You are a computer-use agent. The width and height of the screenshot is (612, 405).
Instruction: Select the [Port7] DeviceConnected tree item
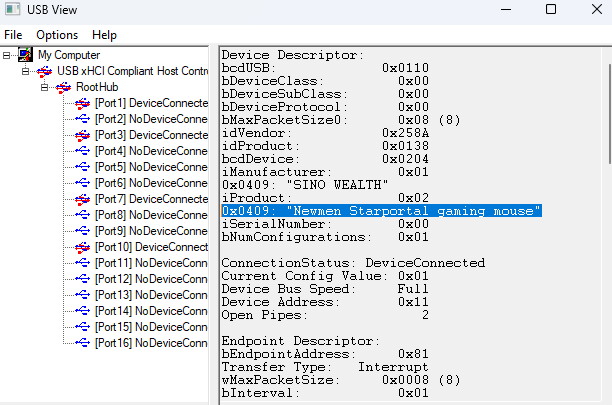point(151,199)
